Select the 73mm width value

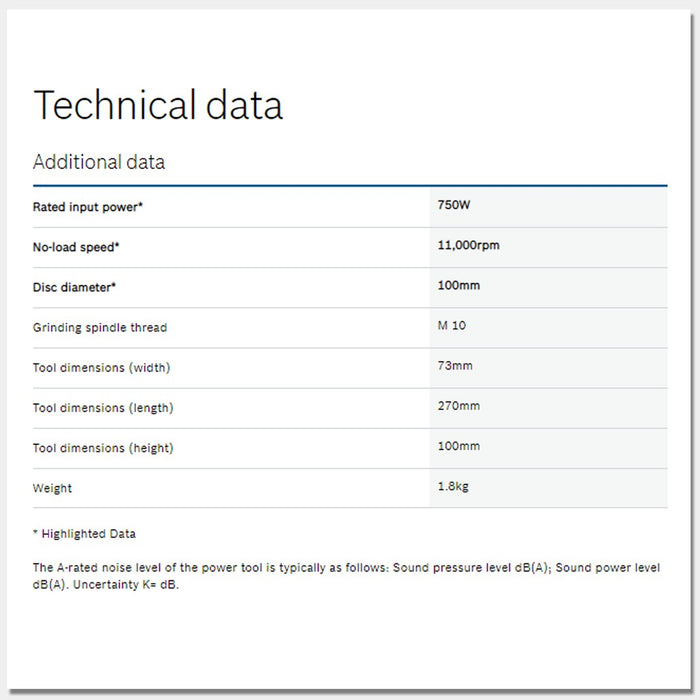[x=455, y=366]
